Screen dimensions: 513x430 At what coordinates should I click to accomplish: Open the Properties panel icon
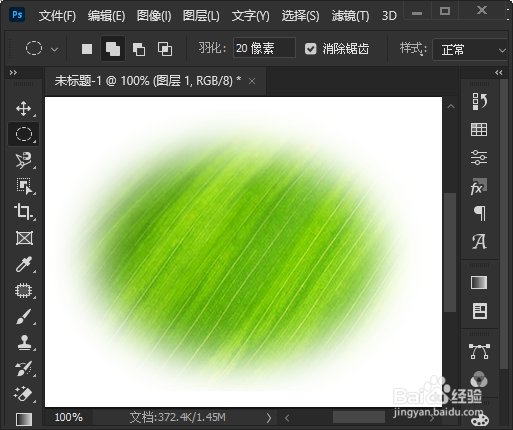(480, 311)
